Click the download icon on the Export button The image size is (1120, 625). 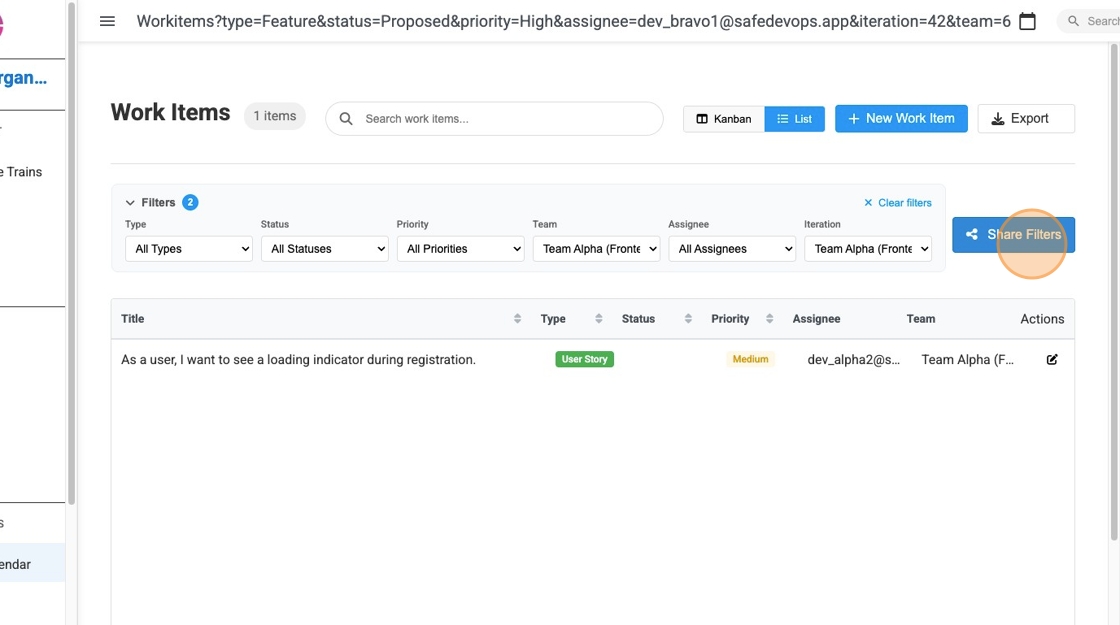pos(996,118)
